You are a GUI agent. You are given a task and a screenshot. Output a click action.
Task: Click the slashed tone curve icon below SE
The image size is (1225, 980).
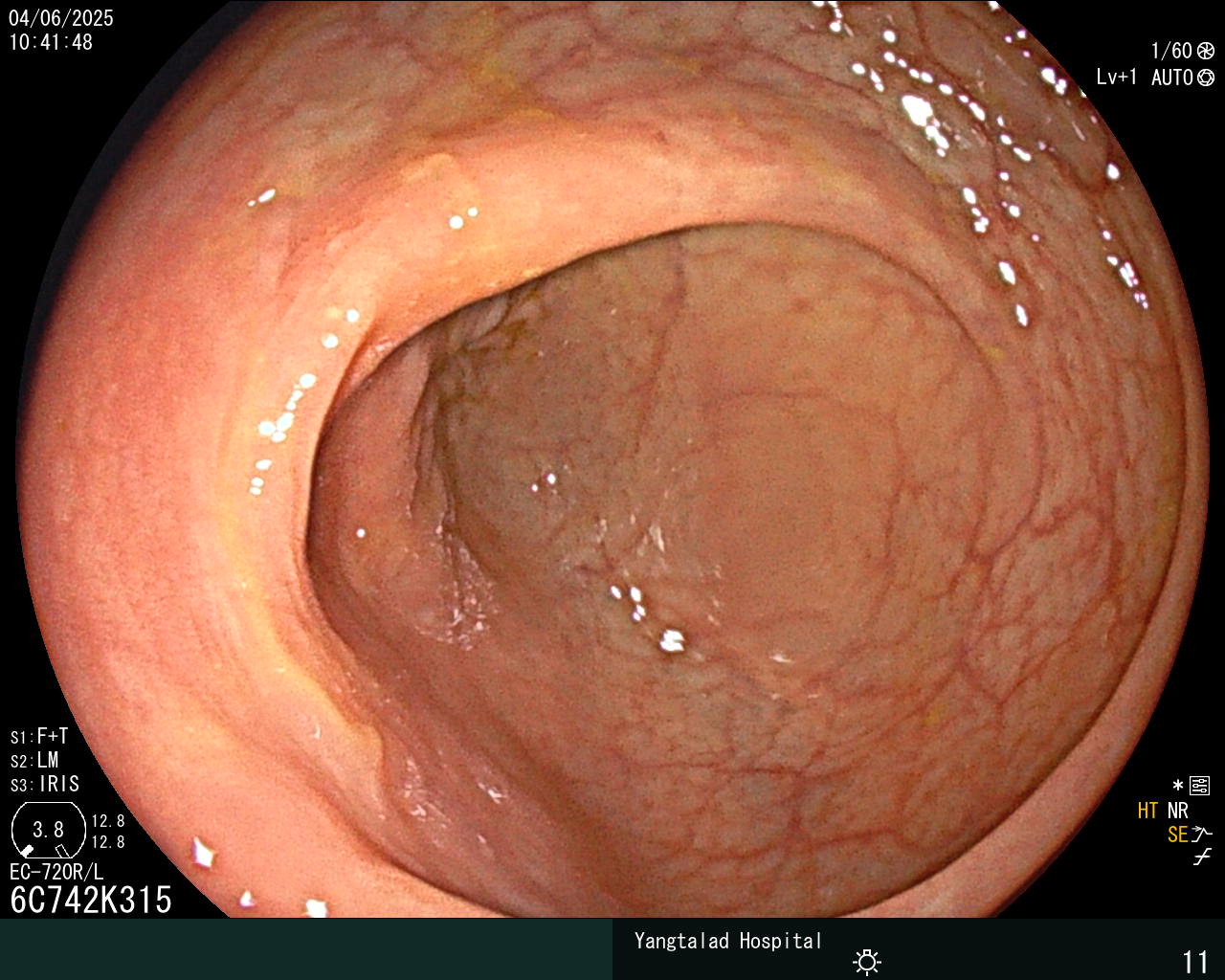1202,857
